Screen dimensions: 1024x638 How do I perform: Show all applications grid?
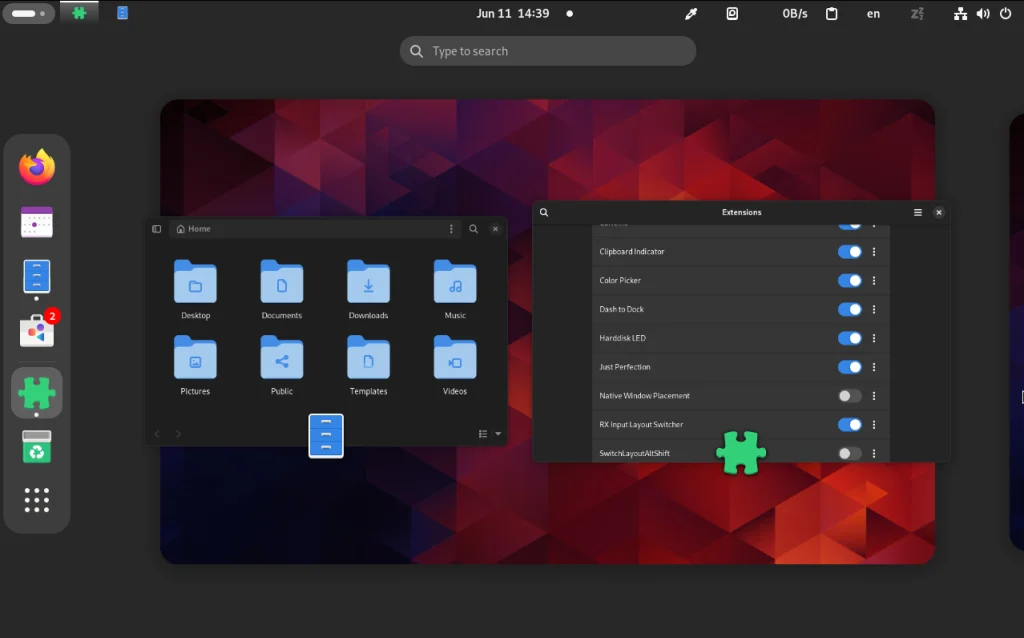[x=37, y=500]
